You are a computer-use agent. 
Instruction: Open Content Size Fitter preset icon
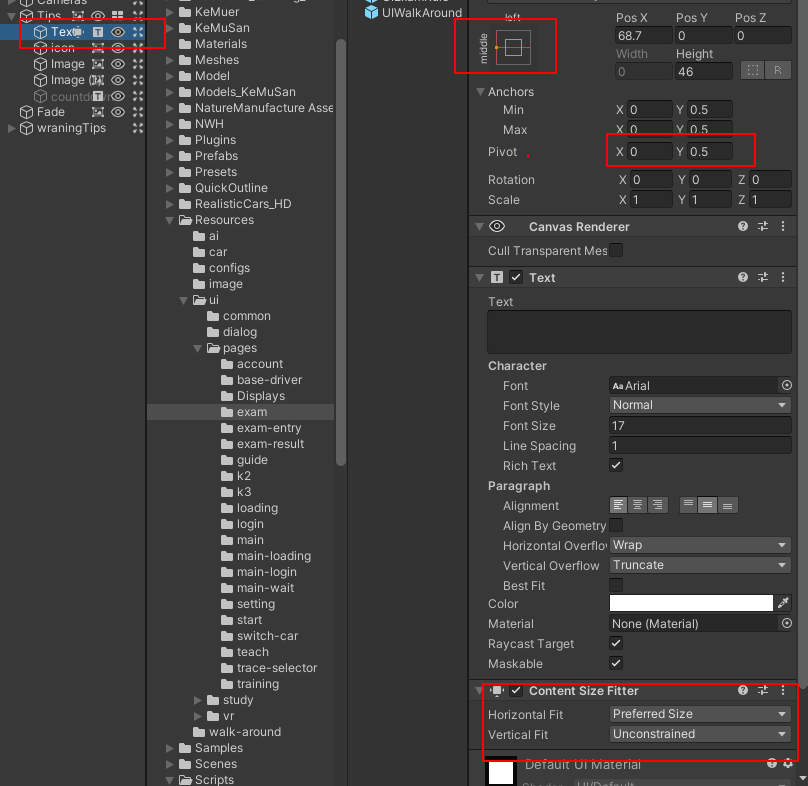pos(763,690)
